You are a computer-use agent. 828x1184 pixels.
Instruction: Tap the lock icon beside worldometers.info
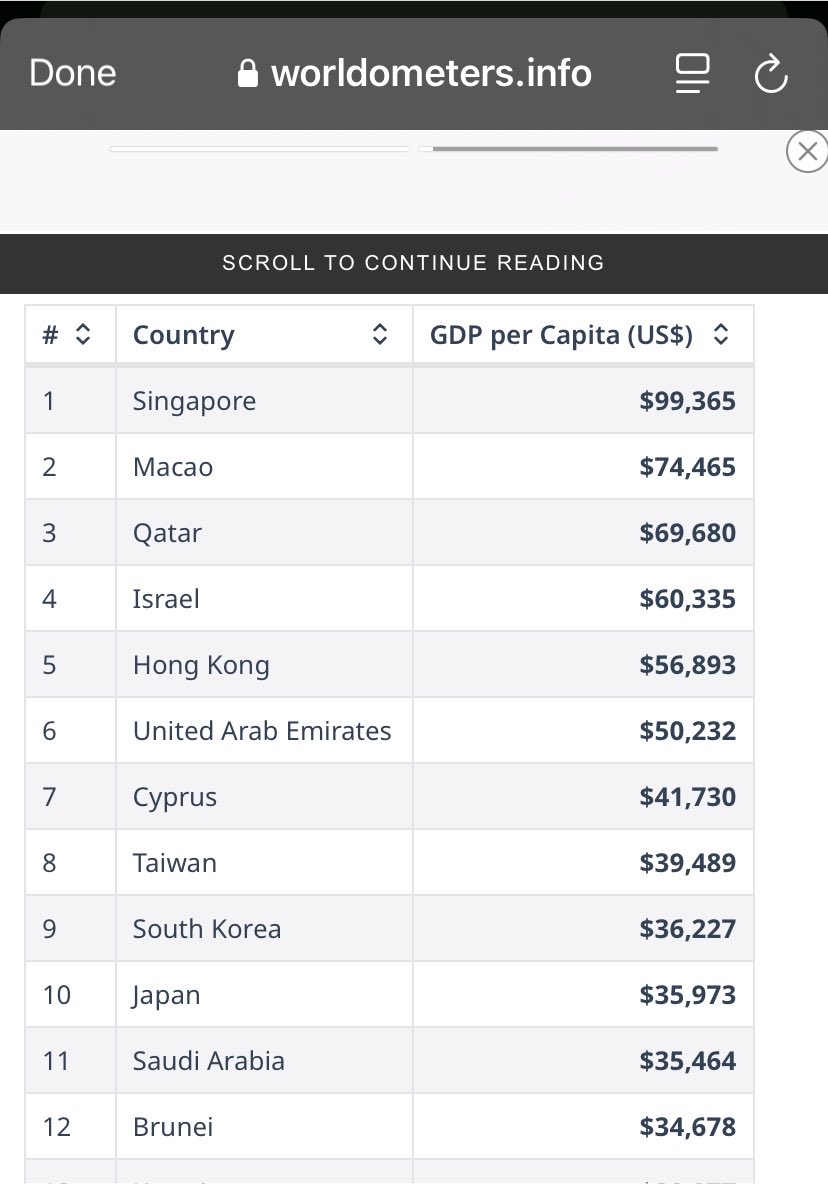(248, 73)
